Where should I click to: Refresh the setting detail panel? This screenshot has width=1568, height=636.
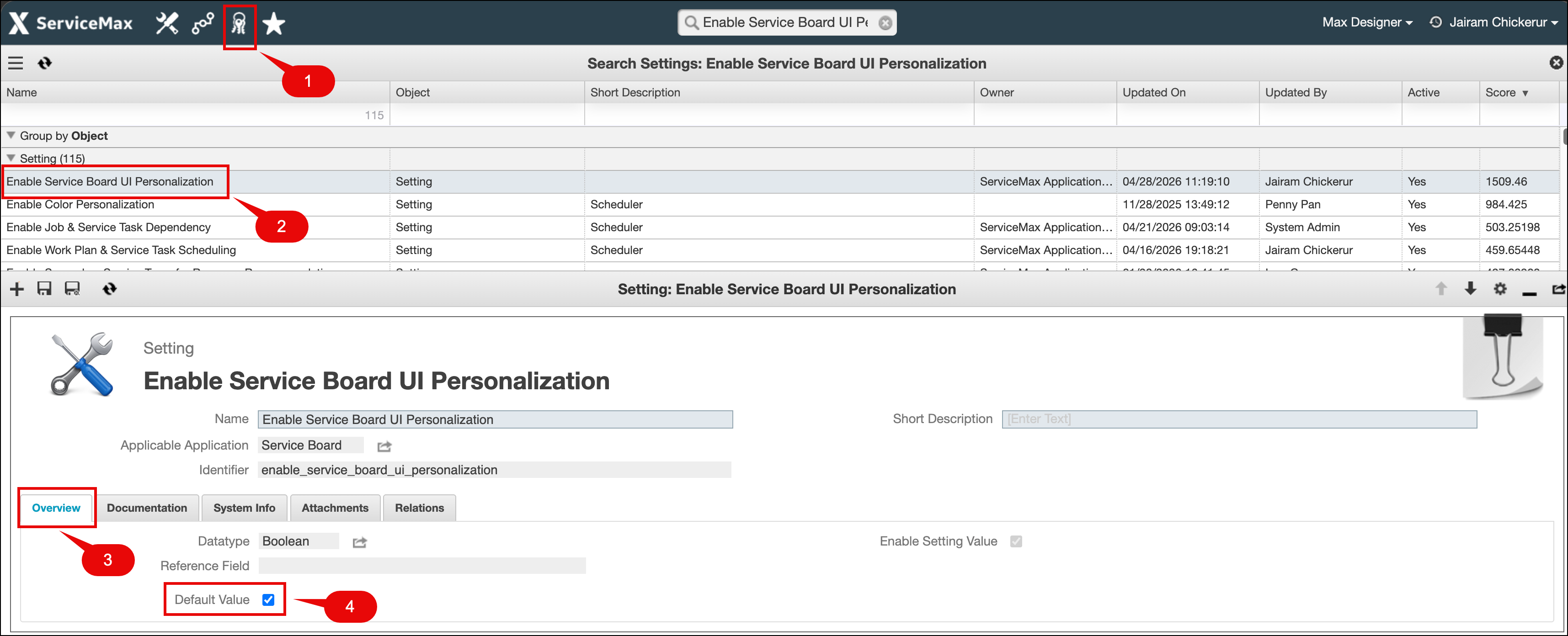pos(109,288)
